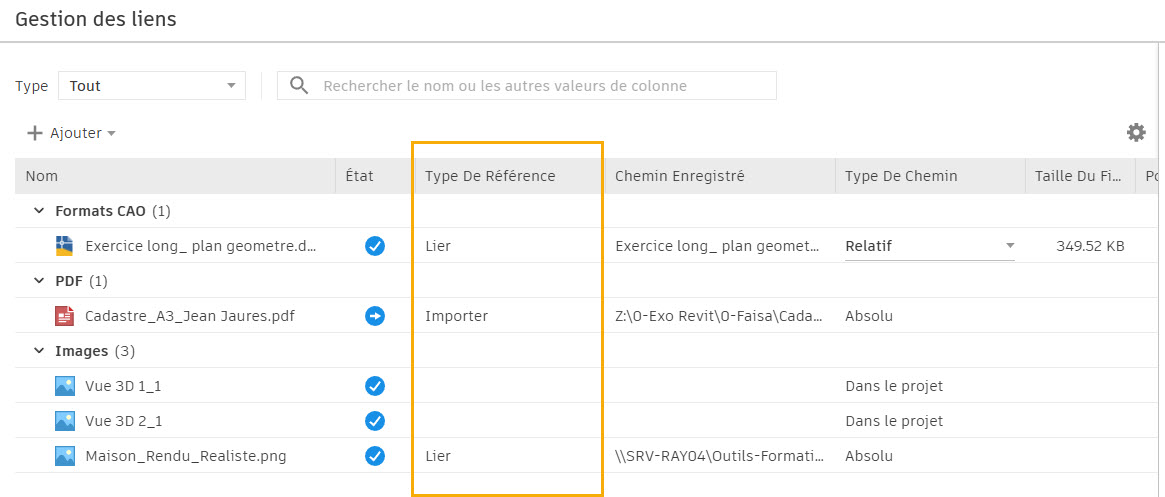Click the status checkmark for Vue 3D 1_1
1165x497 pixels.
tap(375, 386)
